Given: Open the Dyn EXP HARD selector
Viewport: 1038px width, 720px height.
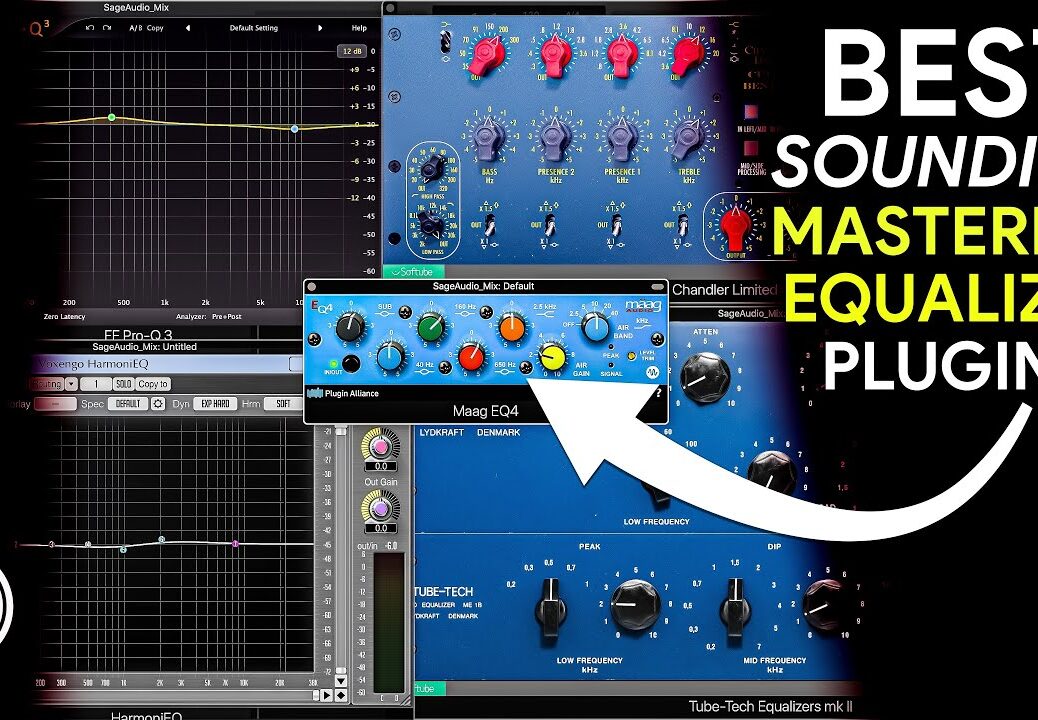Looking at the screenshot, I should point(215,404).
